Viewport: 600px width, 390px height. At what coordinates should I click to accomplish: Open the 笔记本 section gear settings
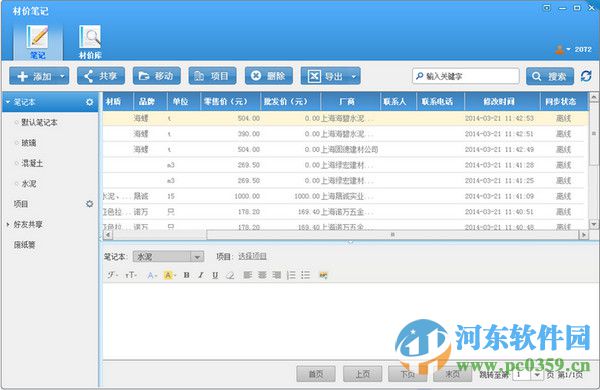90,102
